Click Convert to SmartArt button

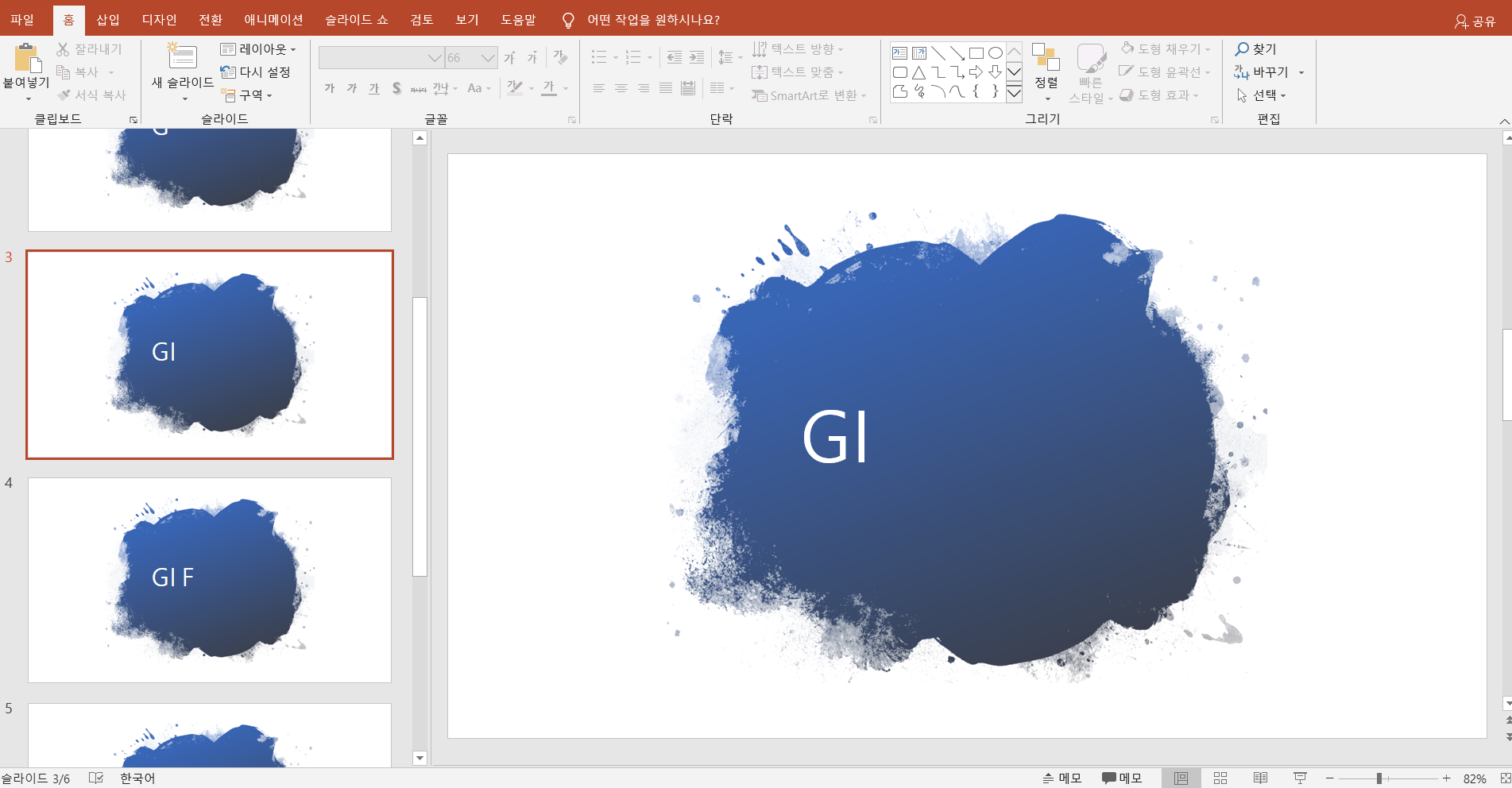pyautogui.click(x=809, y=95)
